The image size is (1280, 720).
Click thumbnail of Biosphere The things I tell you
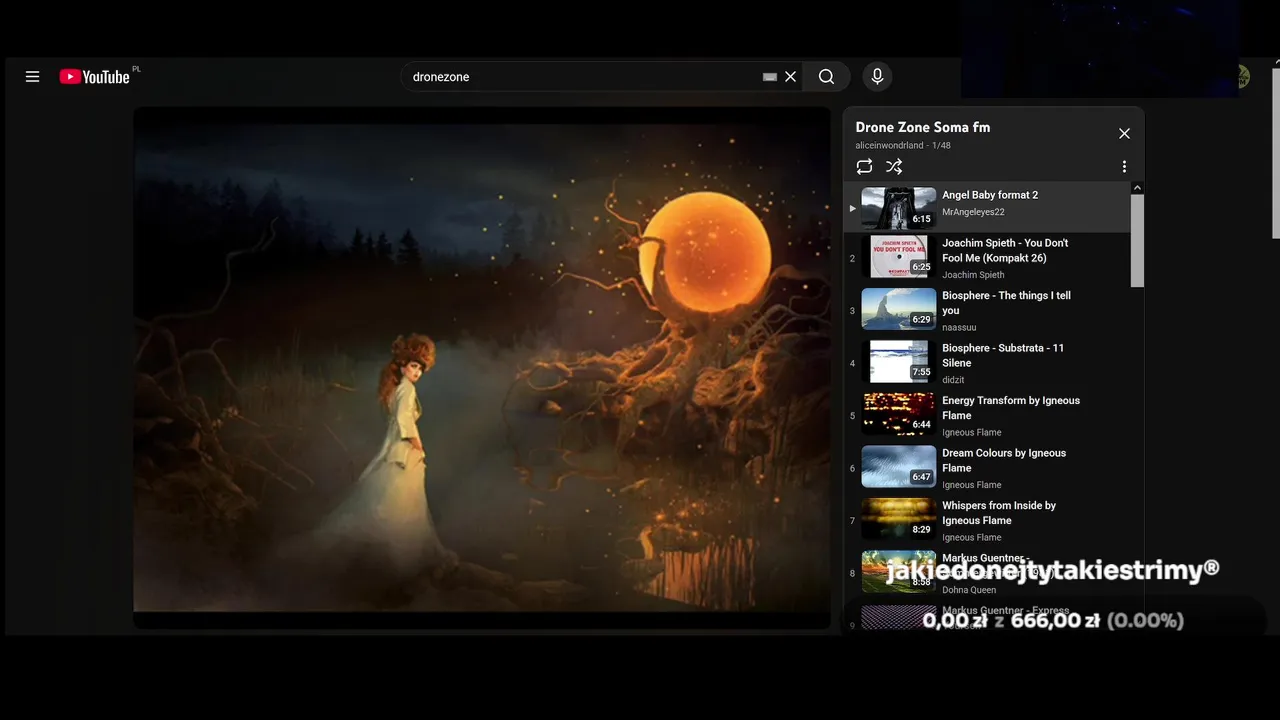(x=899, y=309)
